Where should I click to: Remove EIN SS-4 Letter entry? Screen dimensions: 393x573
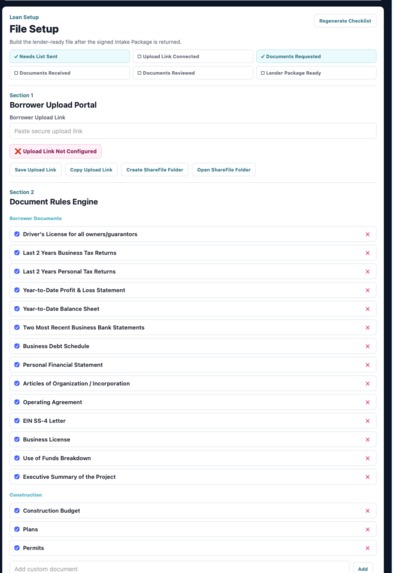367,421
